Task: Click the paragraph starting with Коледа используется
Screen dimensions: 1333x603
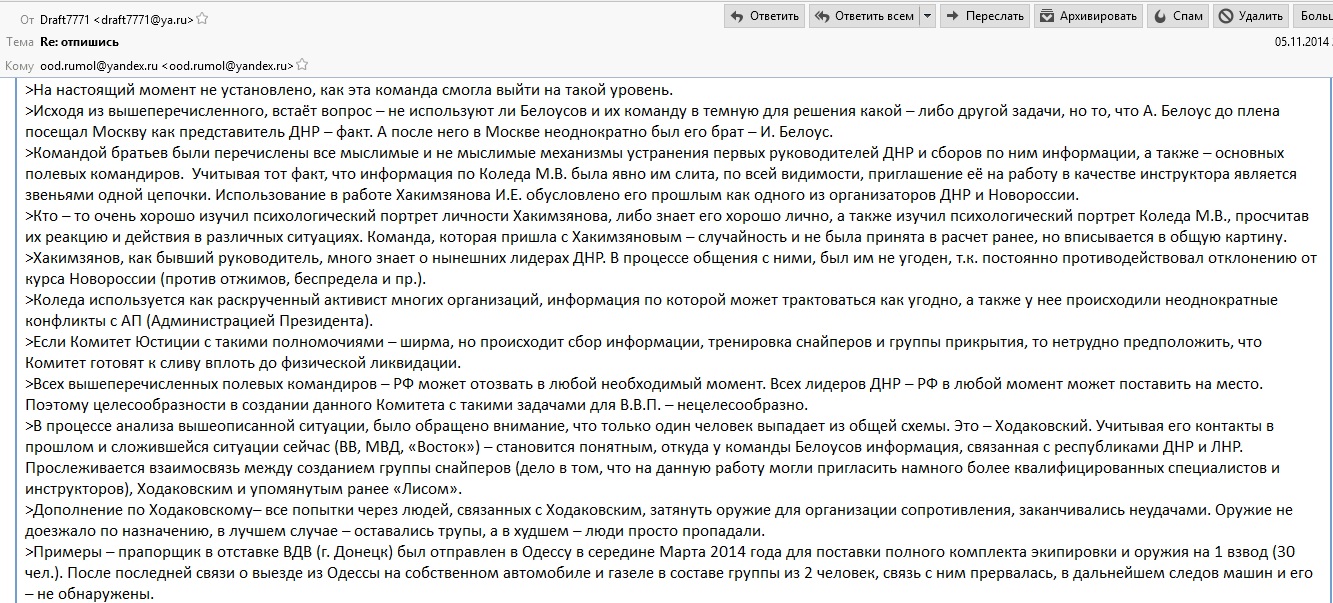Action: [652, 310]
